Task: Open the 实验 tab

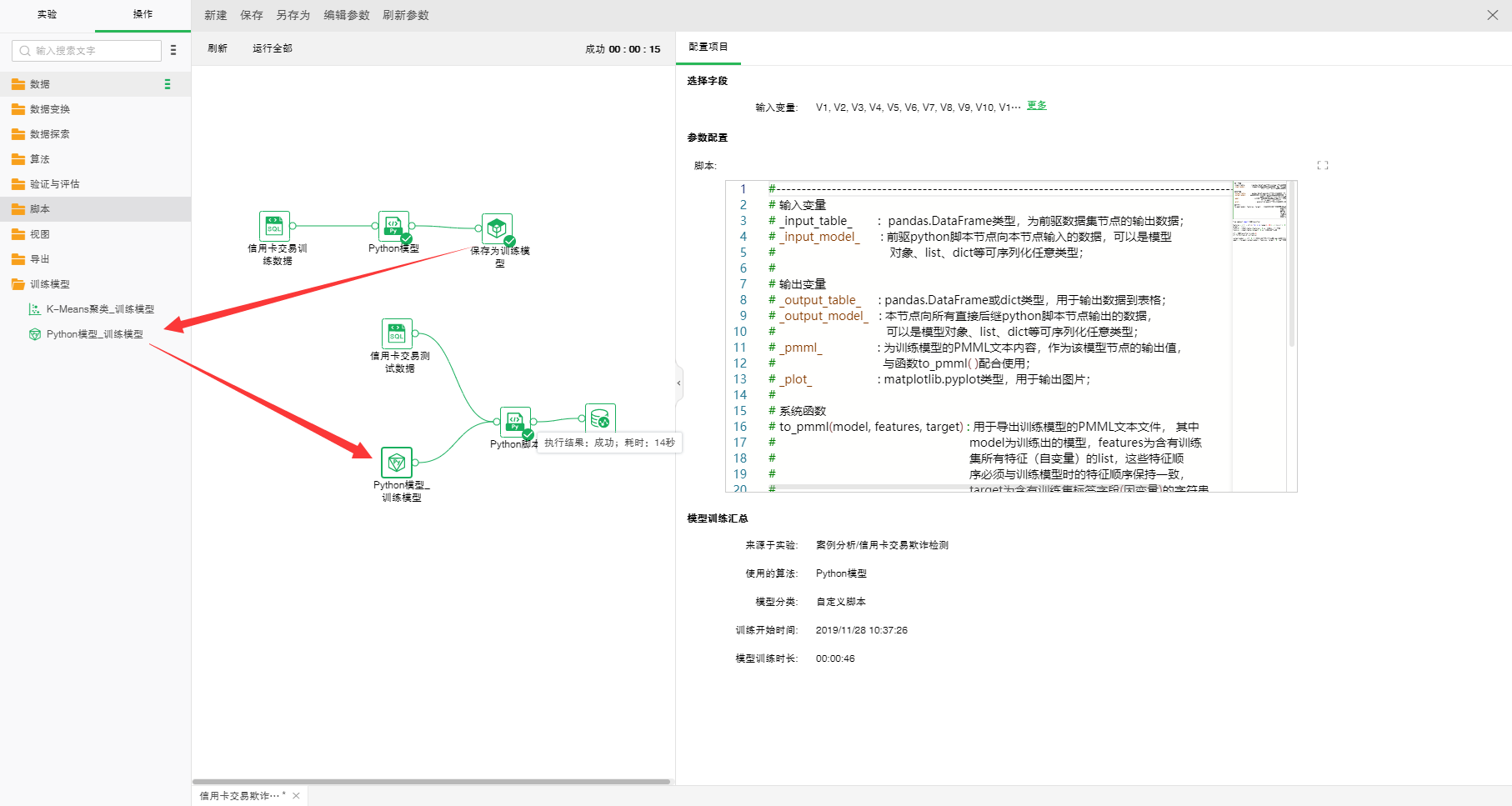Action: 48,14
